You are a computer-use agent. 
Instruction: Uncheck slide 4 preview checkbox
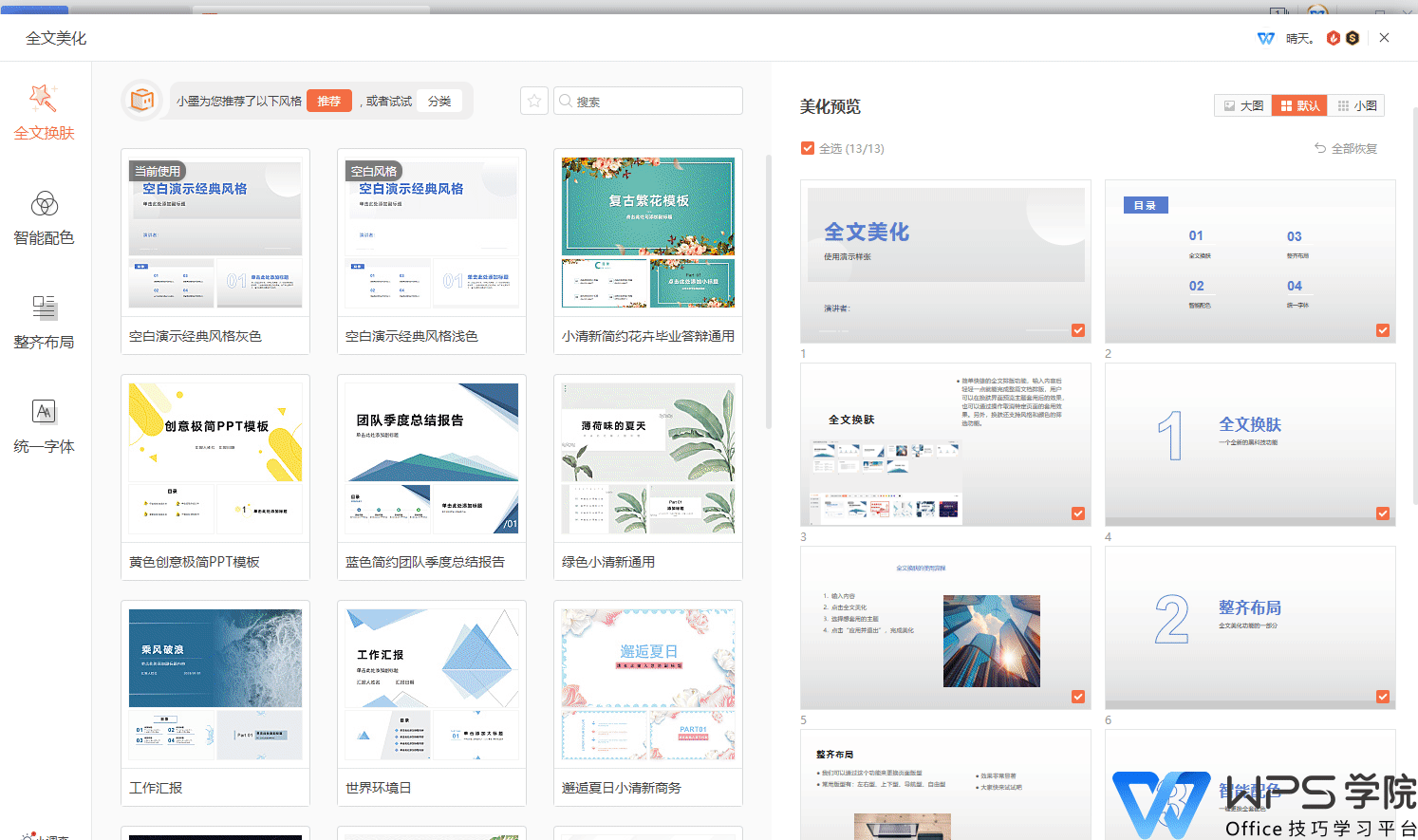[x=1383, y=513]
